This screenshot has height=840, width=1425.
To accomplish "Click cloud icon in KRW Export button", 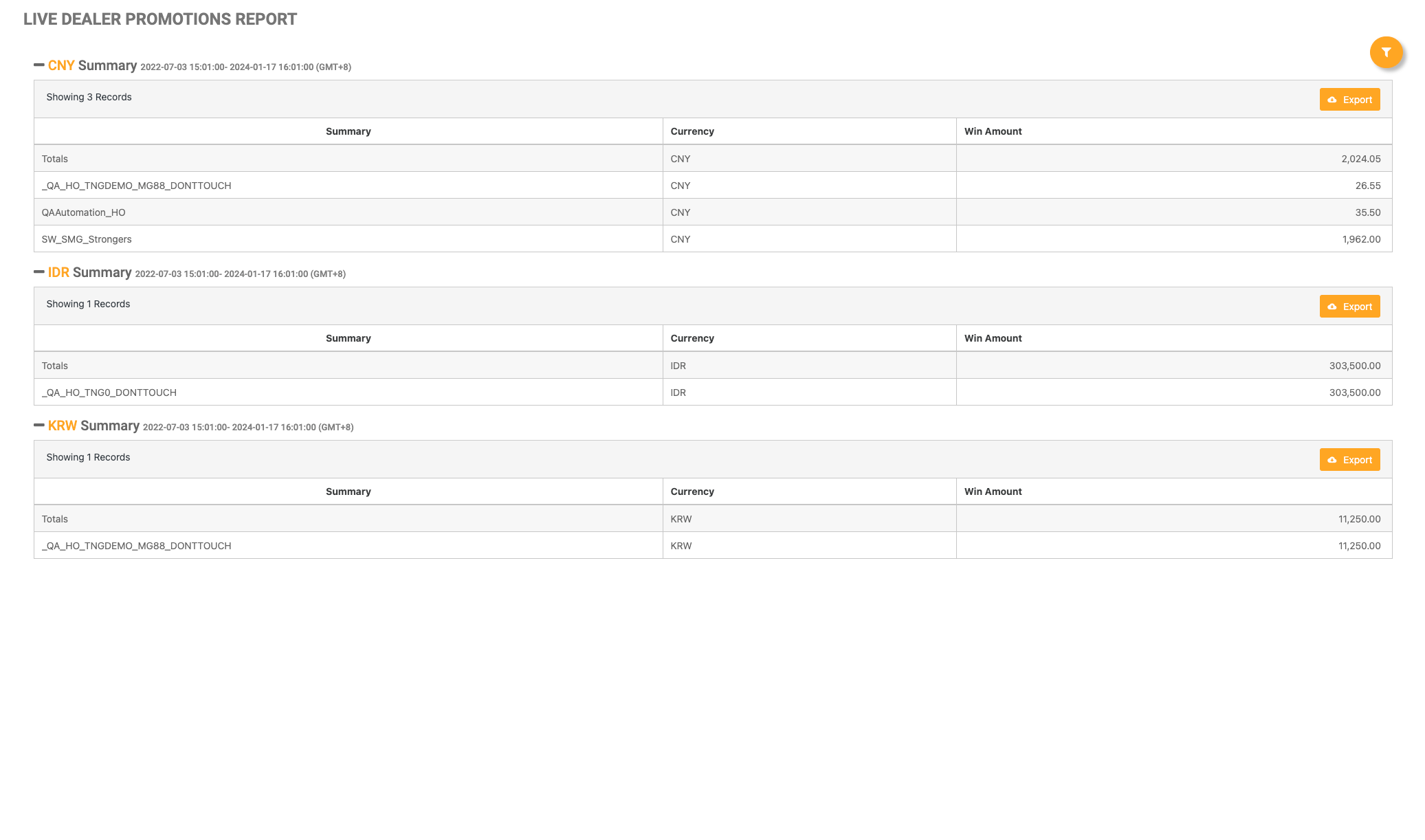I will pos(1332,460).
